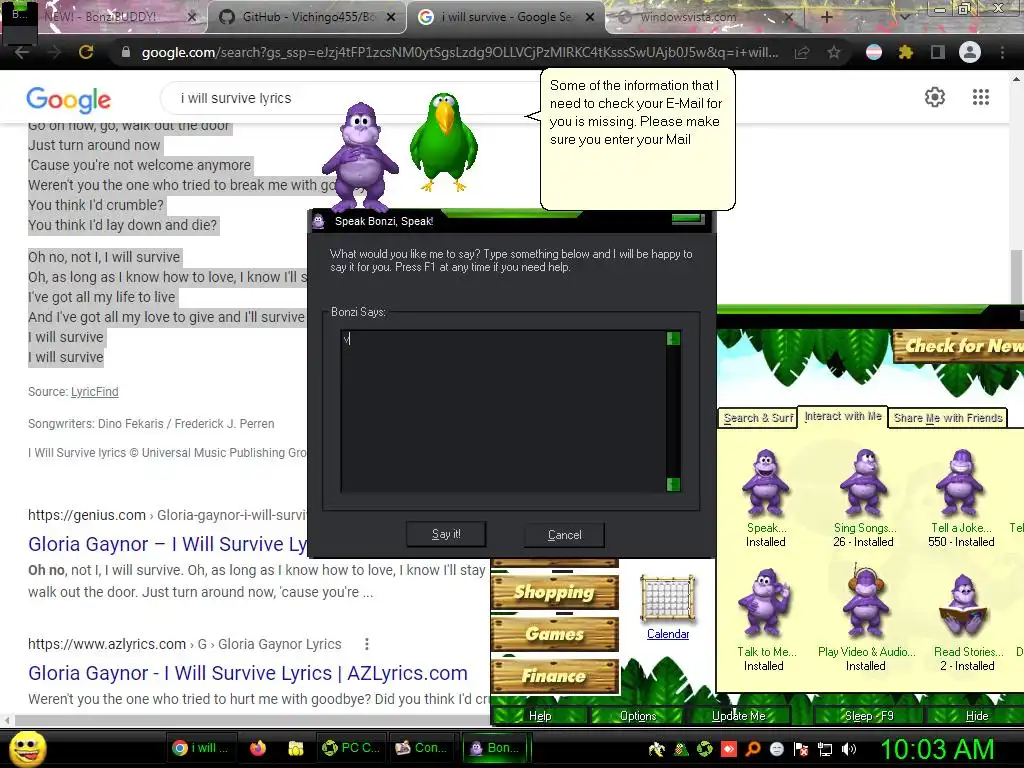Open the Sing Songs gorilla icon
This screenshot has width=1024, height=768.
pos(863,483)
